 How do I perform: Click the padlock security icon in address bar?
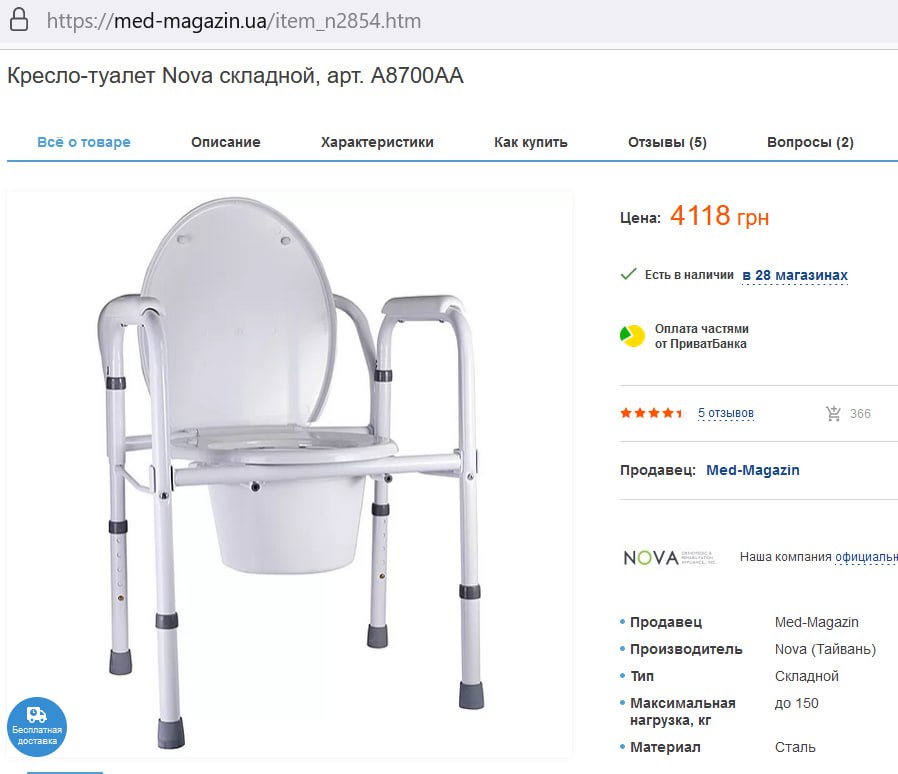click(19, 20)
